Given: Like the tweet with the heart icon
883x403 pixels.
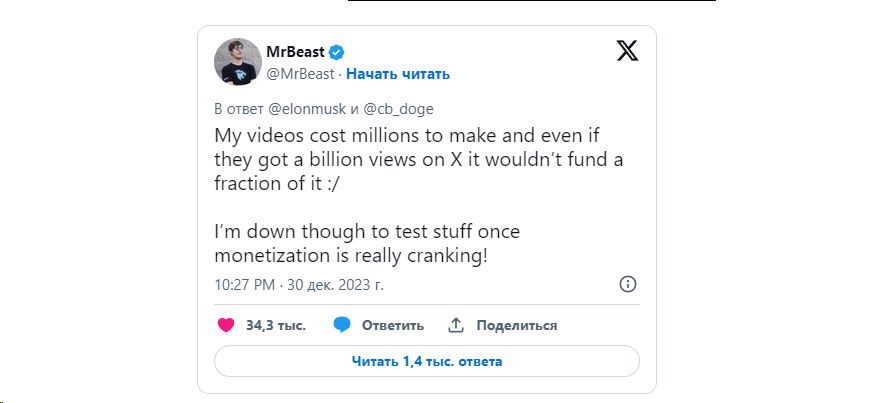Looking at the screenshot, I should pyautogui.click(x=226, y=325).
